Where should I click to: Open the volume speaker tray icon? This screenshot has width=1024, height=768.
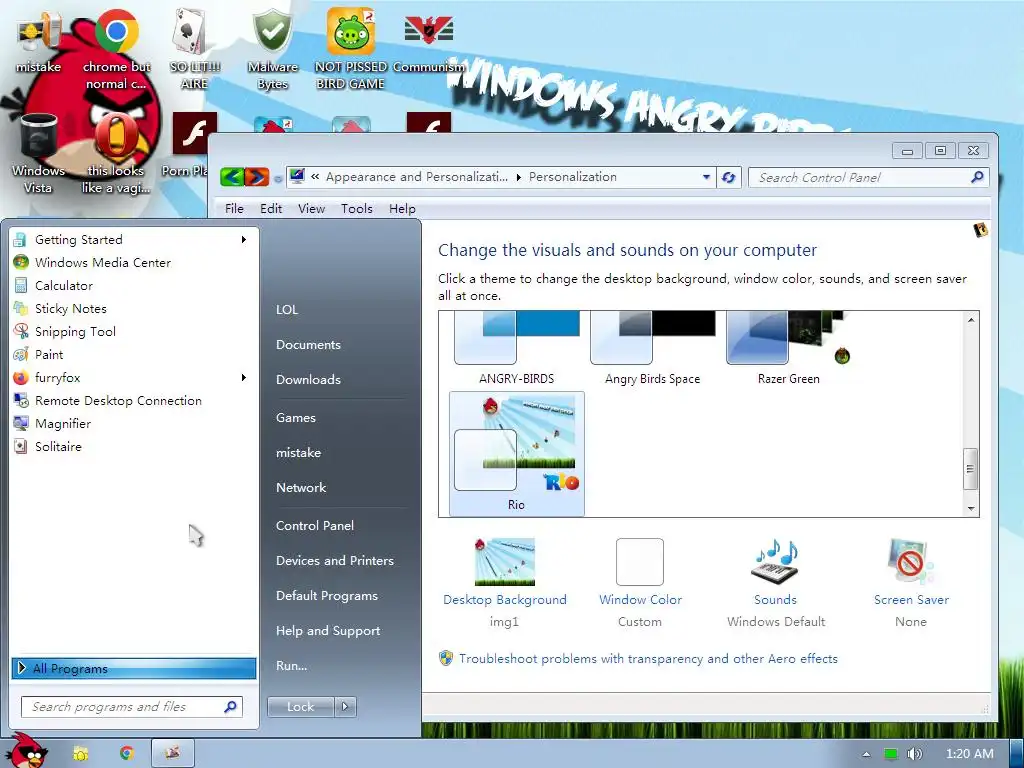(x=914, y=754)
